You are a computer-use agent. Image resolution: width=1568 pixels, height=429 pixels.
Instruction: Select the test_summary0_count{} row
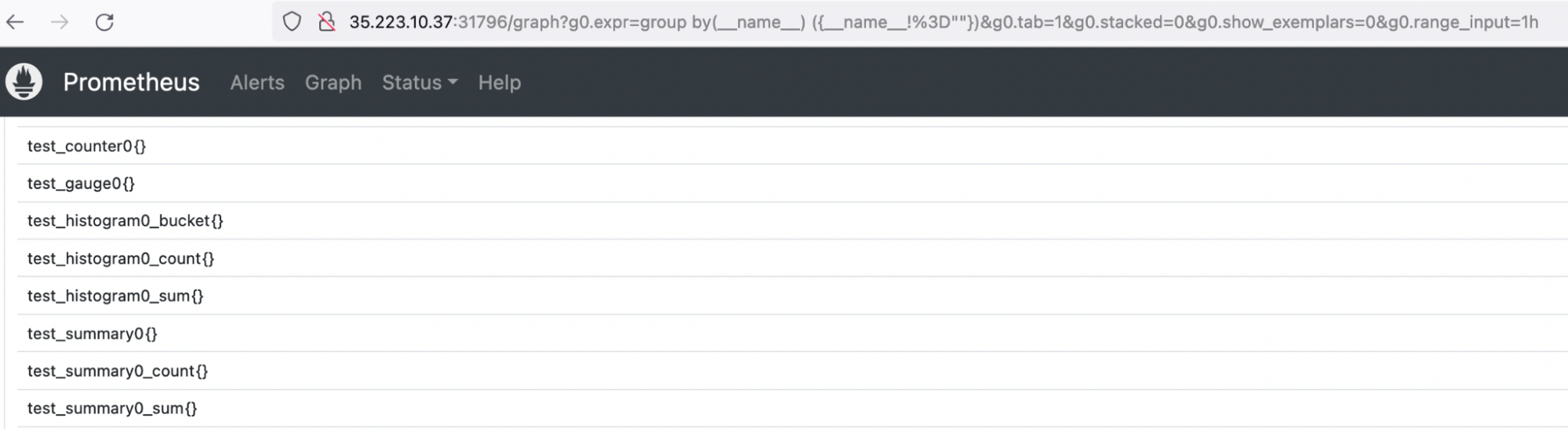[118, 371]
